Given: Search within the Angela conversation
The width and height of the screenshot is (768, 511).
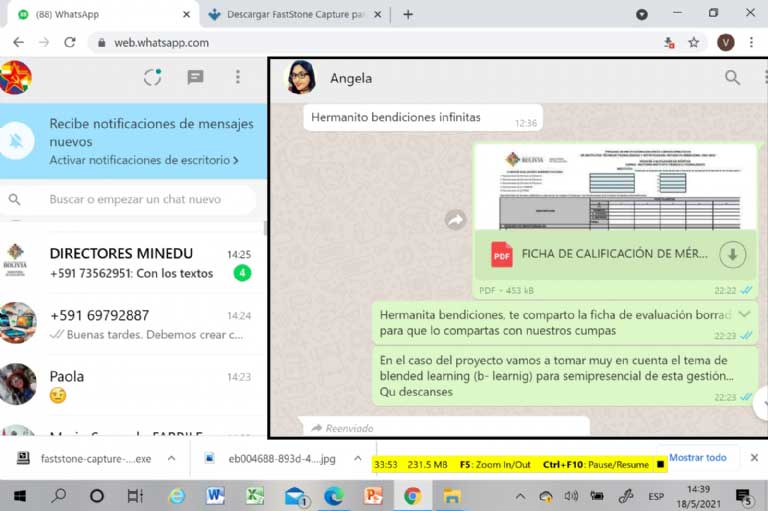Looking at the screenshot, I should pos(732,78).
